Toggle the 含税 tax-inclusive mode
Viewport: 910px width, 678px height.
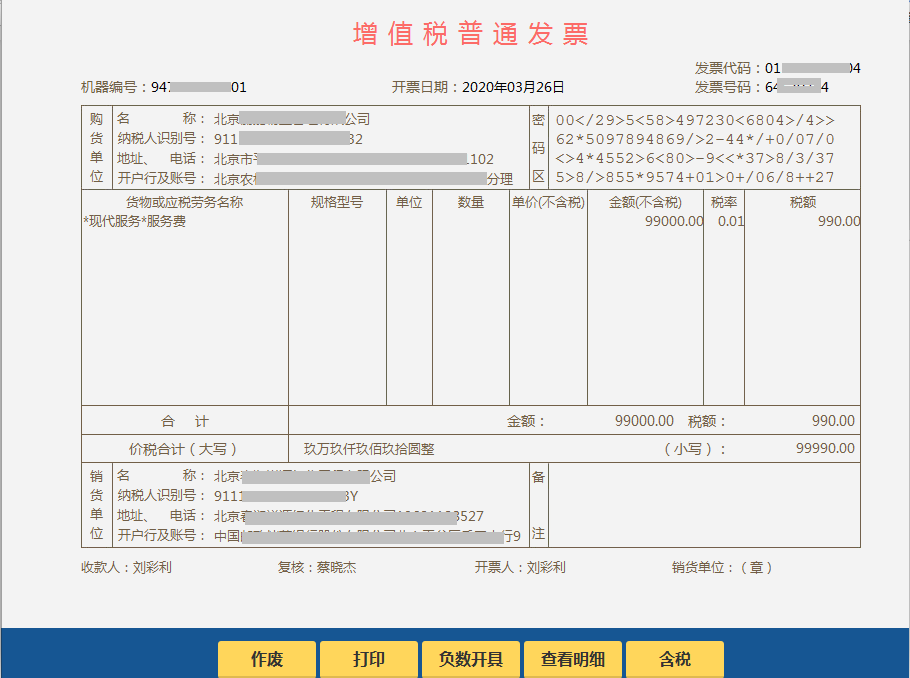click(675, 658)
